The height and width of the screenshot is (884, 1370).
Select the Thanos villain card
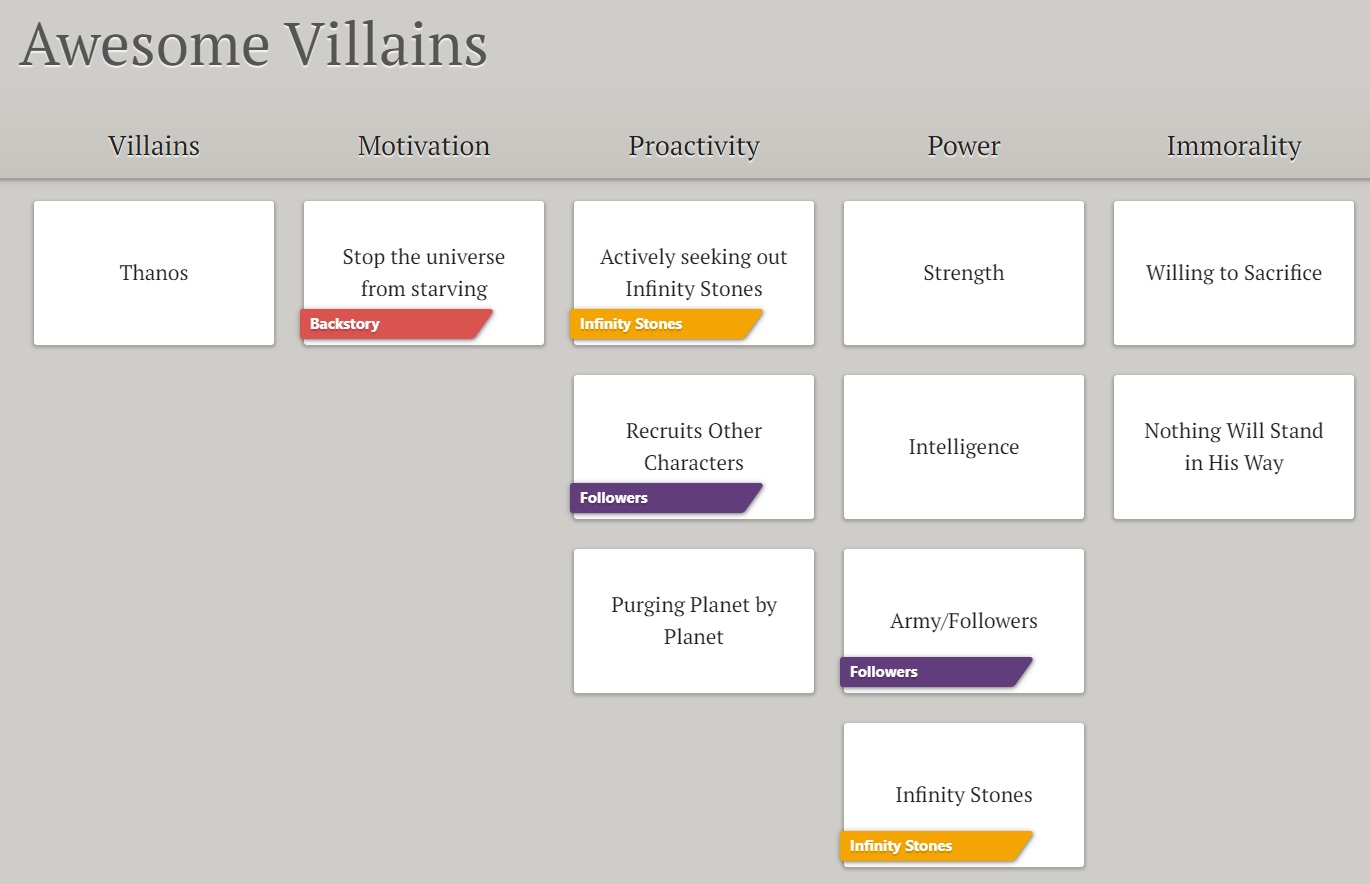tap(154, 273)
